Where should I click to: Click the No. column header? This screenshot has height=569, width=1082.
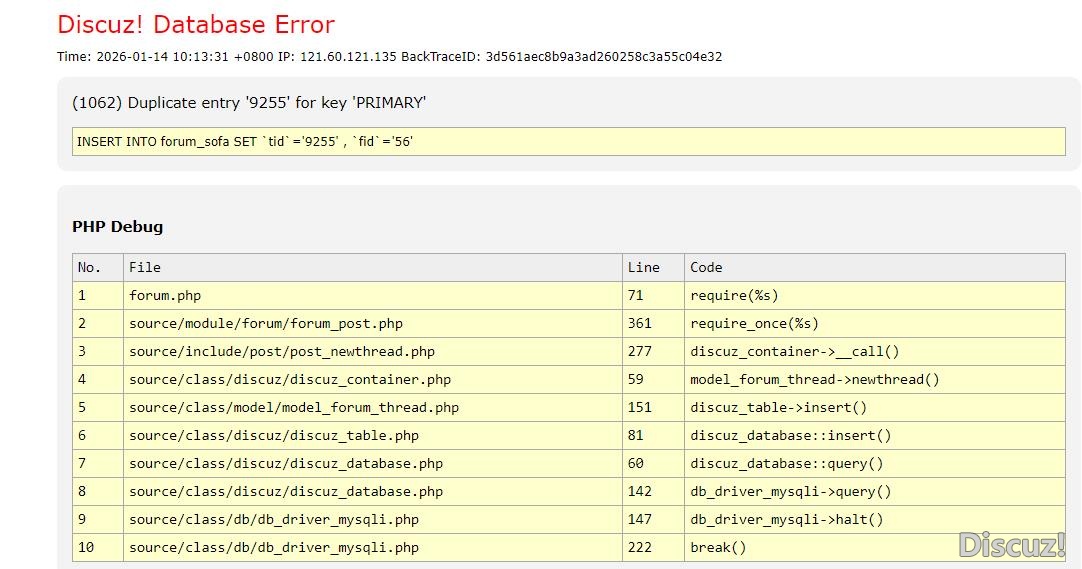coord(90,268)
